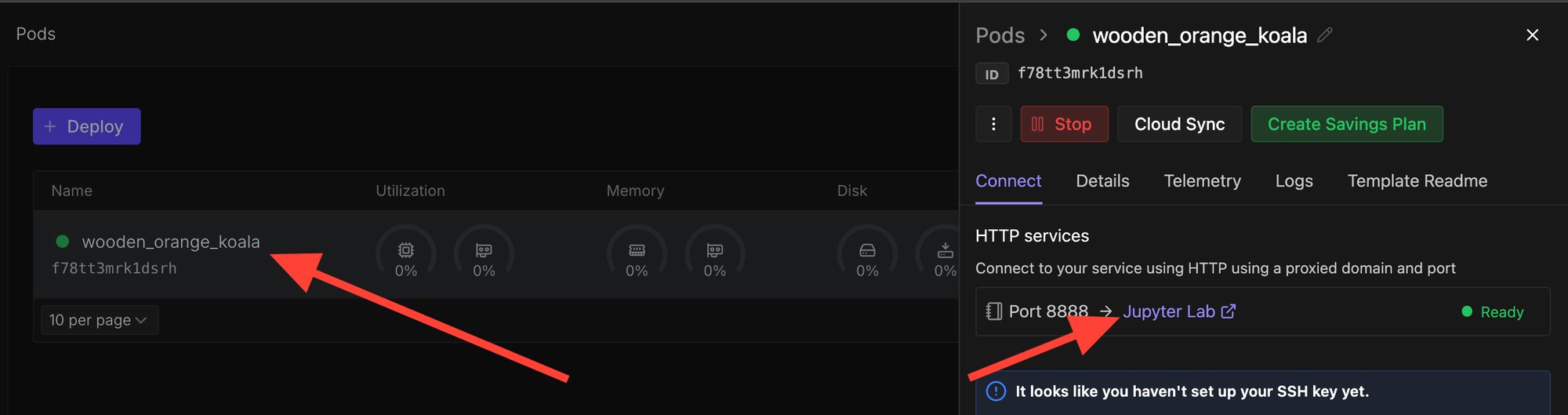Click the CPU utilization gauge icon

click(406, 251)
